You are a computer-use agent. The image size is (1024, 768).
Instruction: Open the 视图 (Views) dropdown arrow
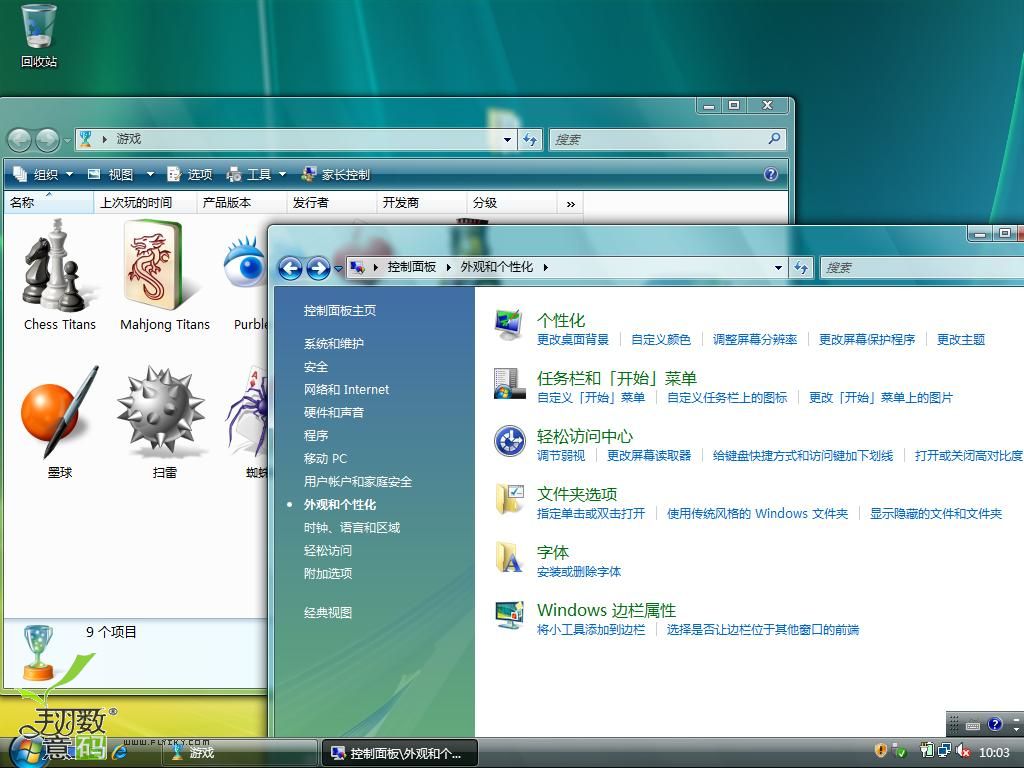click(x=150, y=174)
